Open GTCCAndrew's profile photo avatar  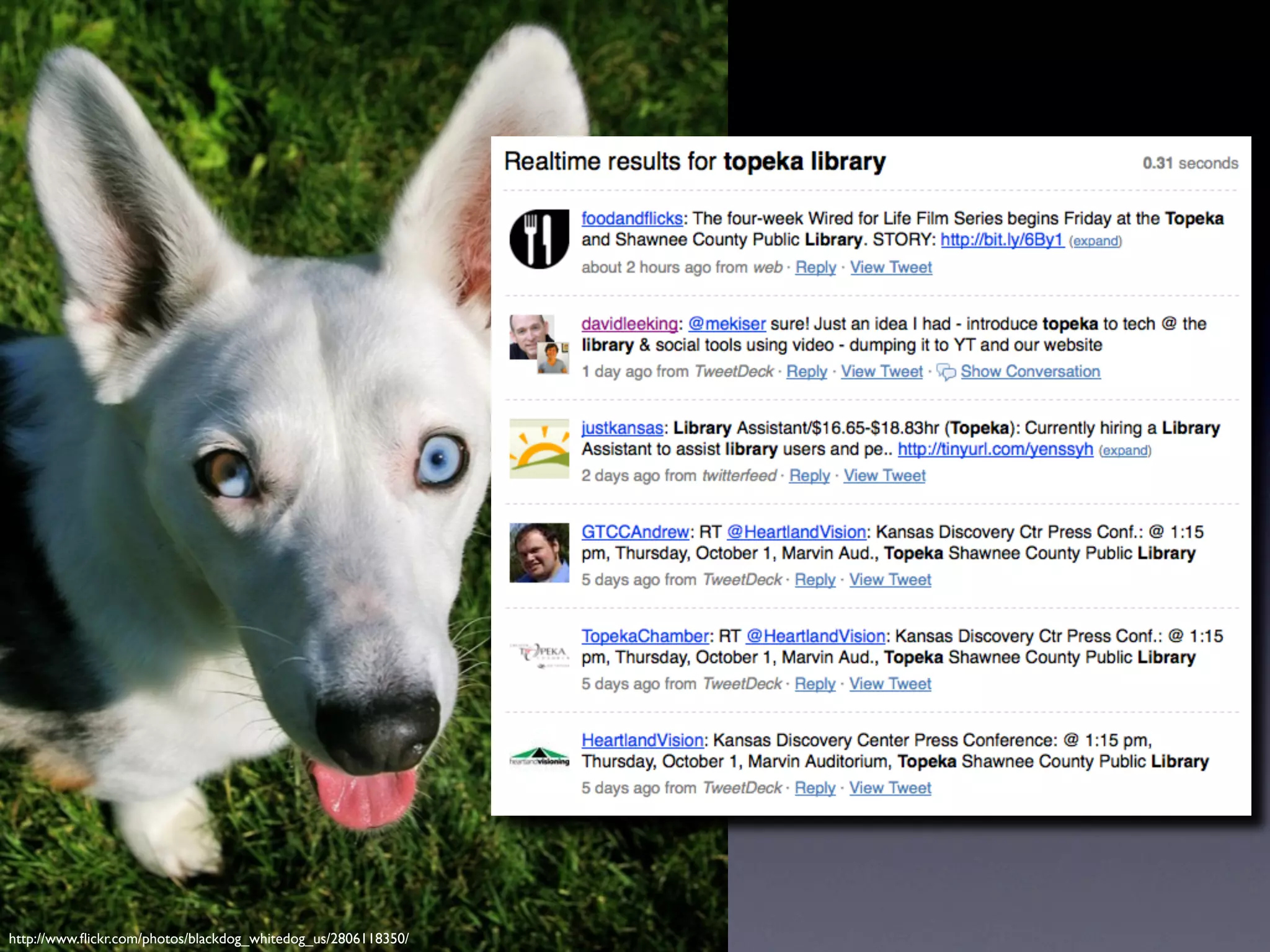539,552
